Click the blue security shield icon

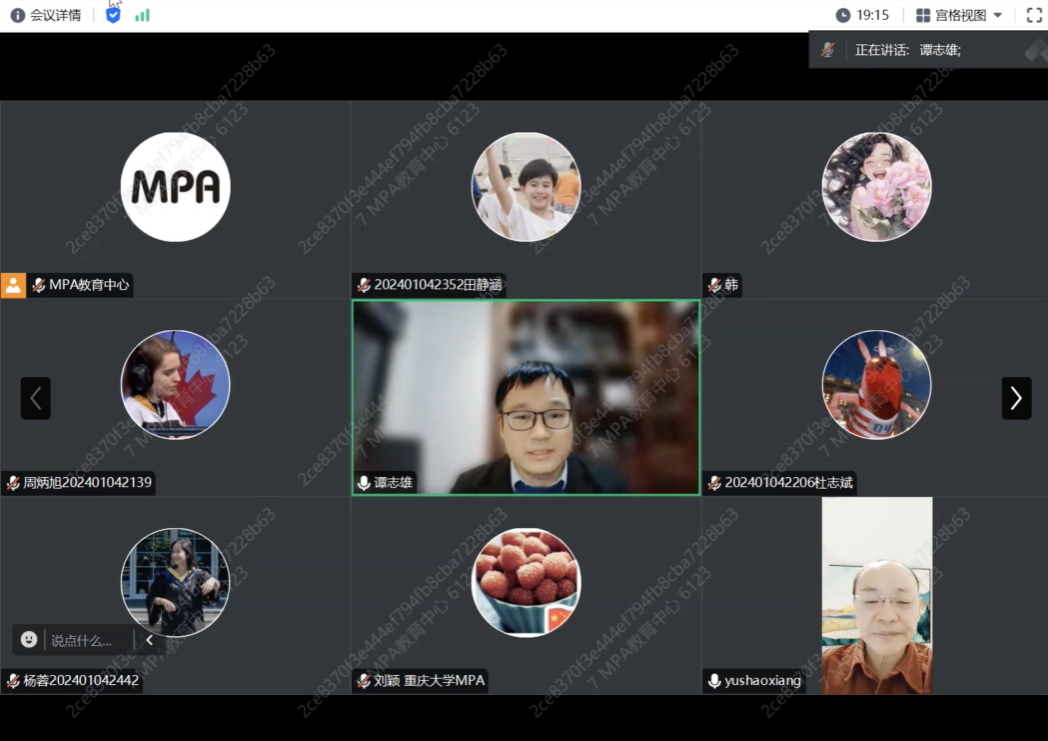[x=113, y=15]
